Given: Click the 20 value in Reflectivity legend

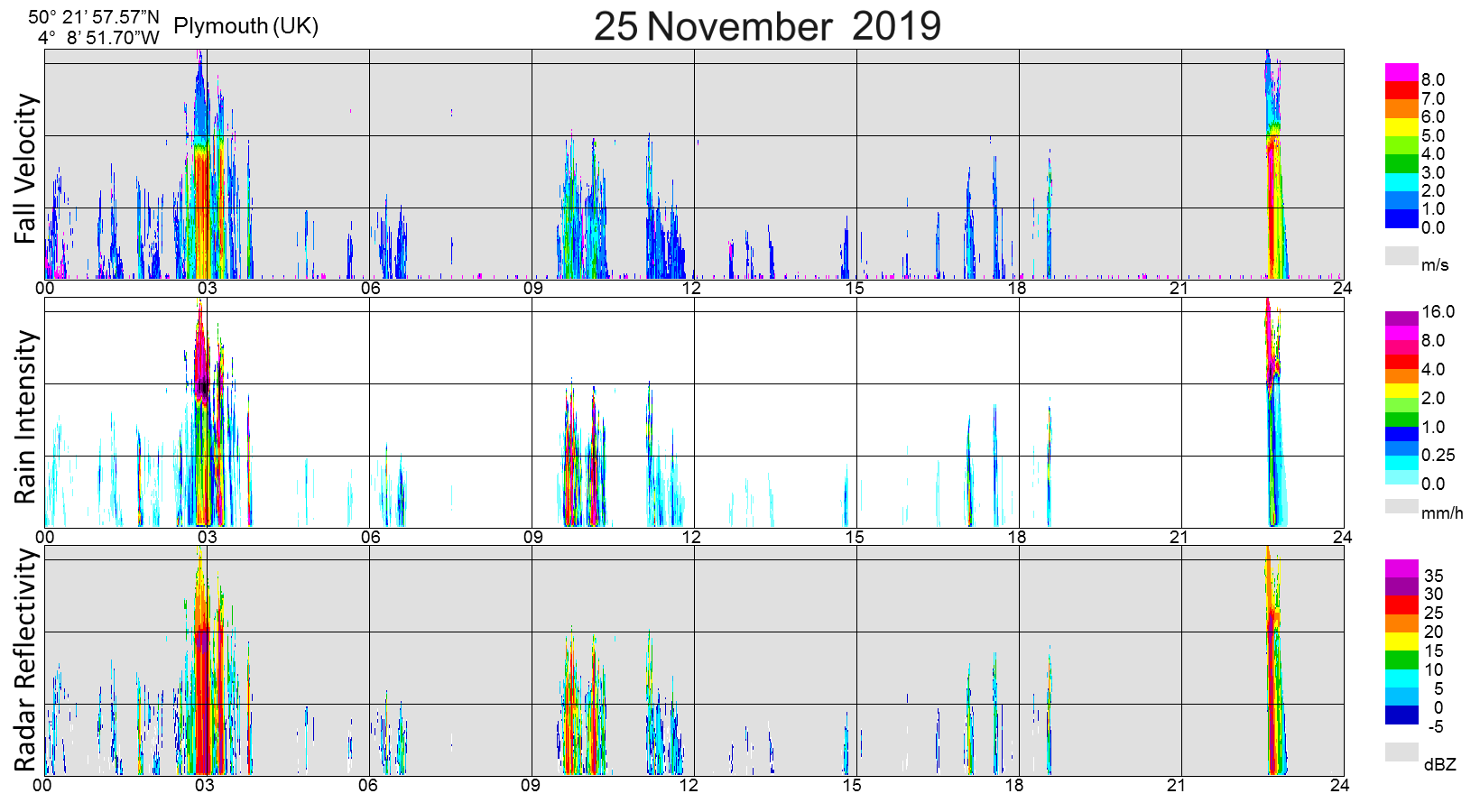Looking at the screenshot, I should click(1434, 632).
